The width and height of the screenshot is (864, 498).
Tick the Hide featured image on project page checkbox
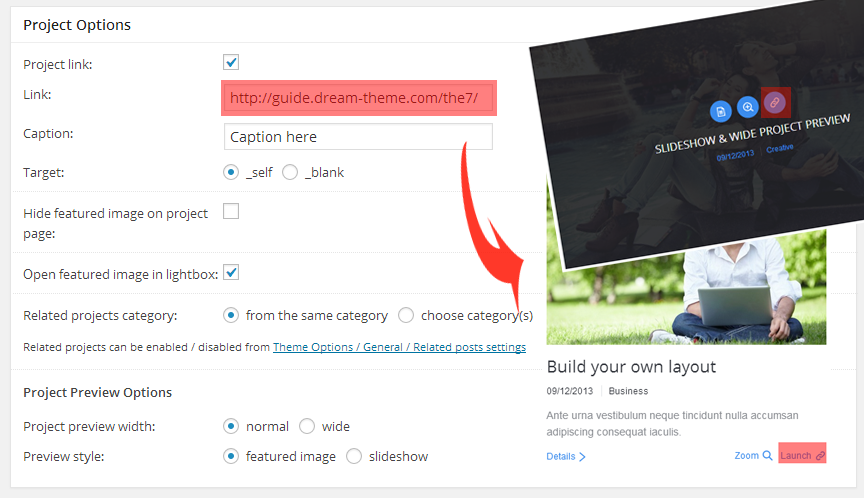tap(231, 211)
